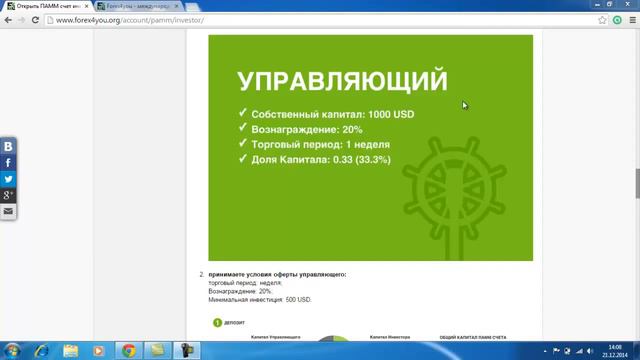The height and width of the screenshot is (360, 640).
Task: Click the 'Капитал Инвестора' label
Action: tap(390, 337)
